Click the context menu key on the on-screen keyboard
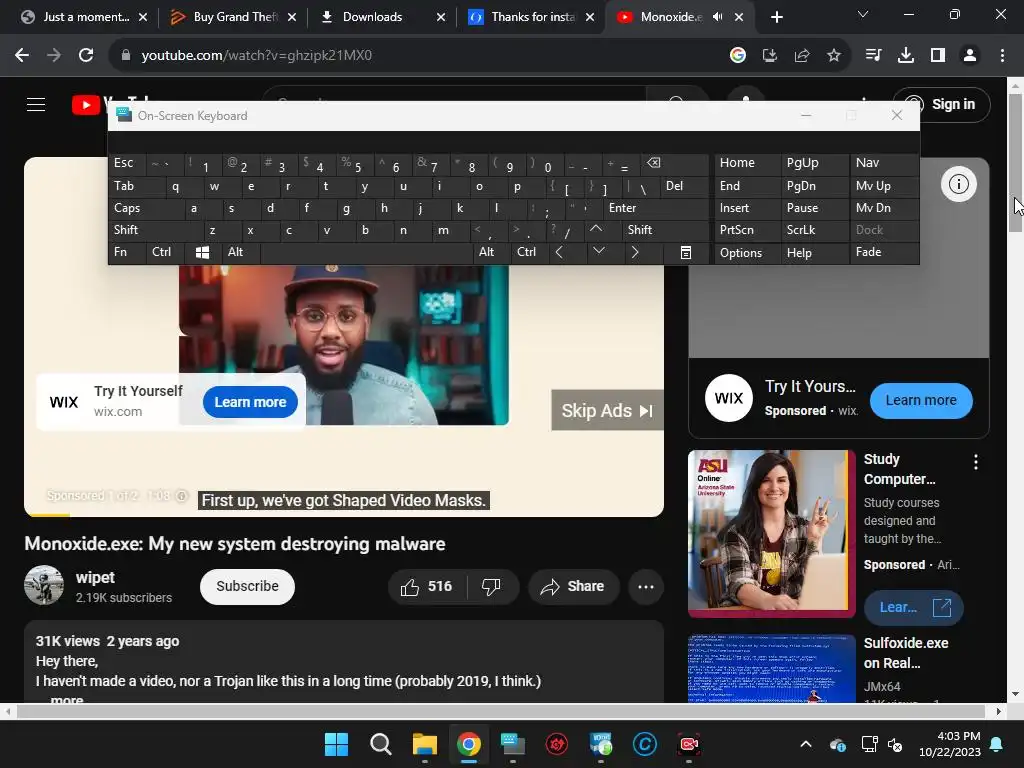 point(686,253)
